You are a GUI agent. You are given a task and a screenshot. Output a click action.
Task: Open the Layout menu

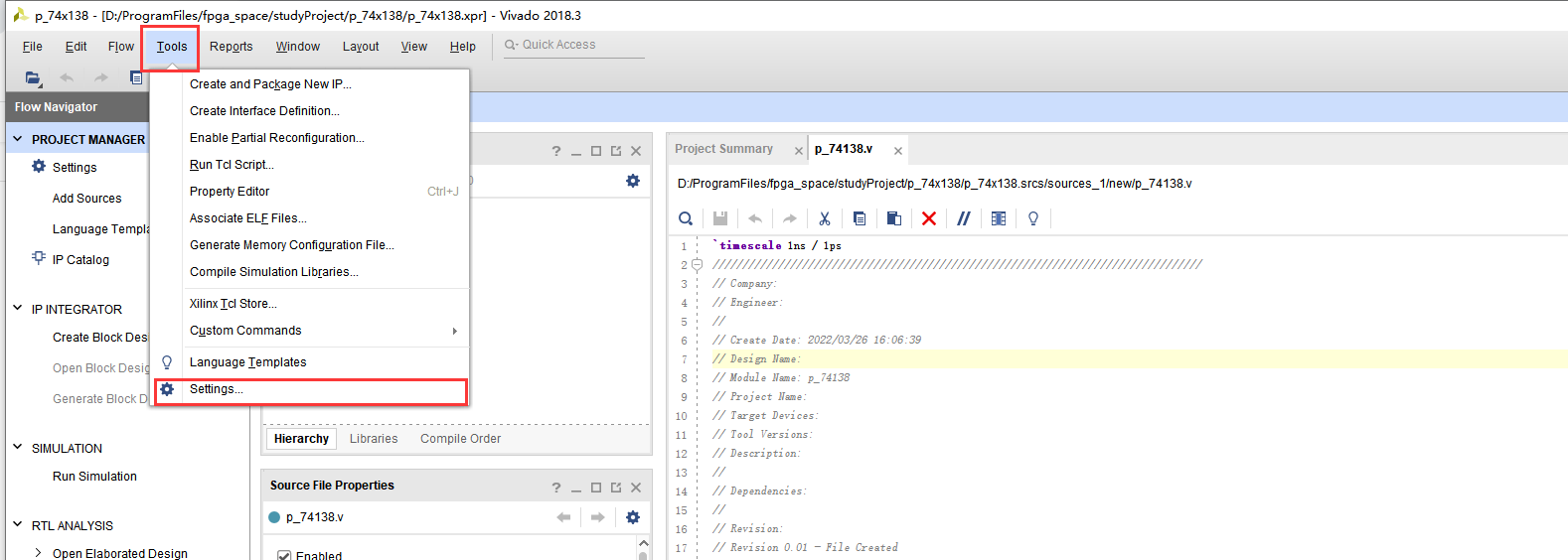(x=361, y=47)
